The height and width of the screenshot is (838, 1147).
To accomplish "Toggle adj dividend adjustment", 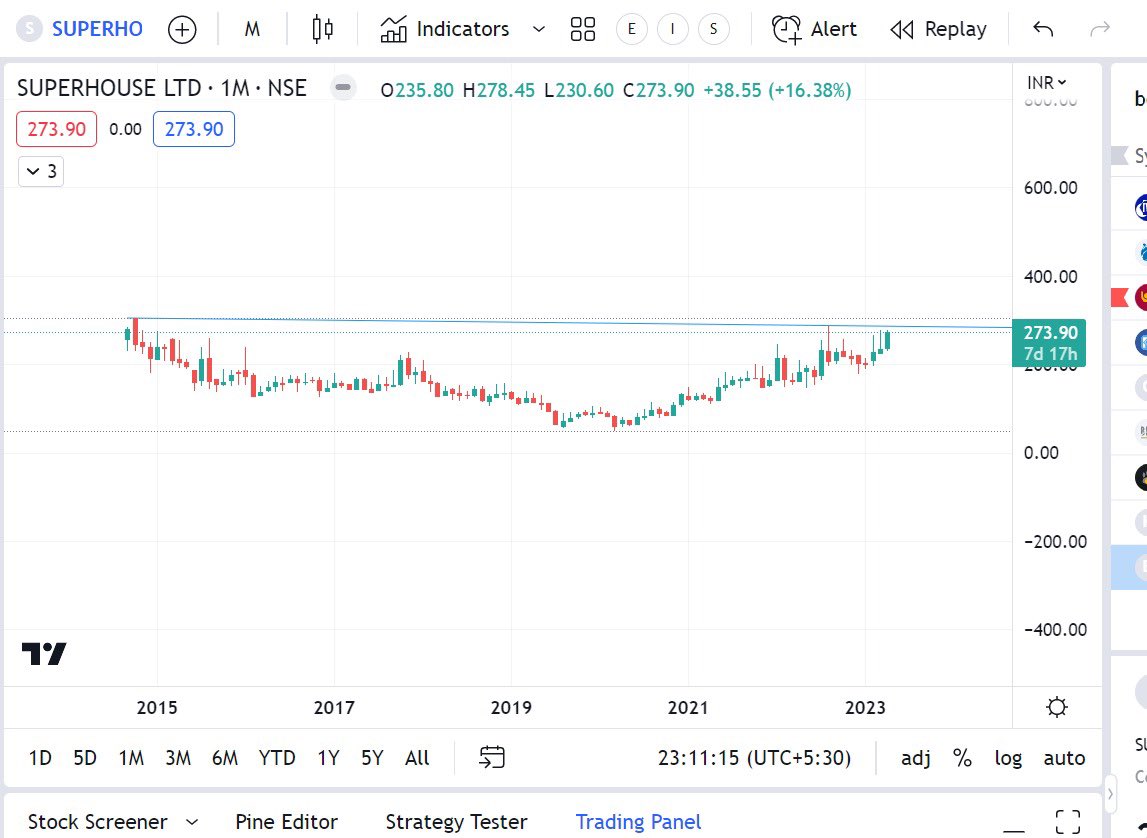I will (916, 758).
